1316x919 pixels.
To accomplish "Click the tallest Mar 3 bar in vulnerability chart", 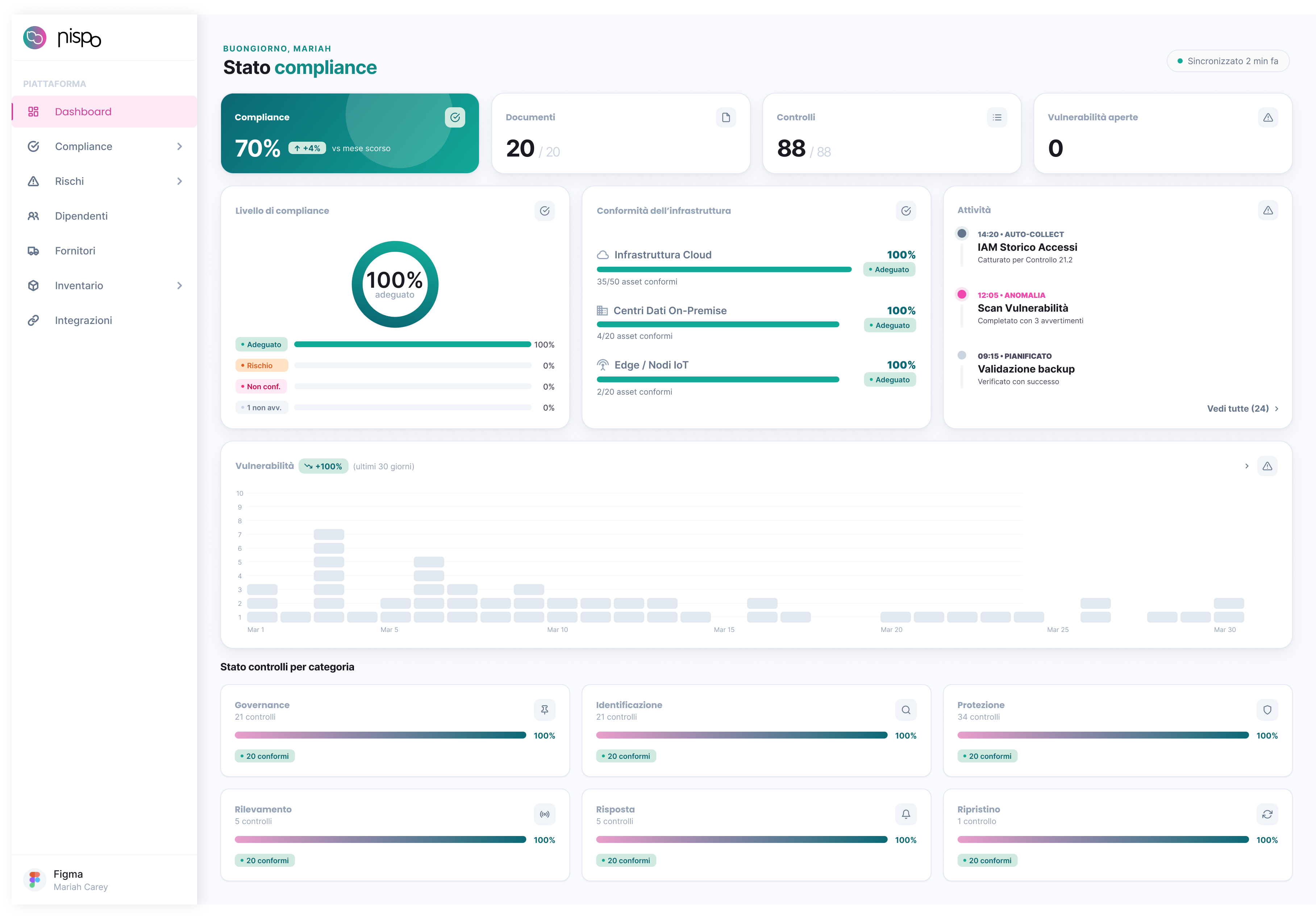I will coord(328,576).
